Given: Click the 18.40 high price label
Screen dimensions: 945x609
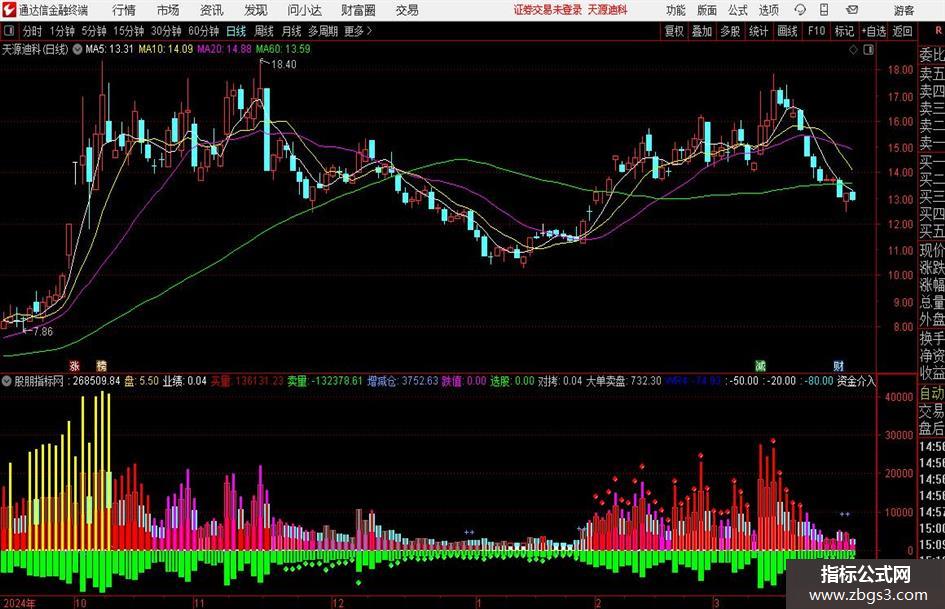Looking at the screenshot, I should [x=283, y=65].
